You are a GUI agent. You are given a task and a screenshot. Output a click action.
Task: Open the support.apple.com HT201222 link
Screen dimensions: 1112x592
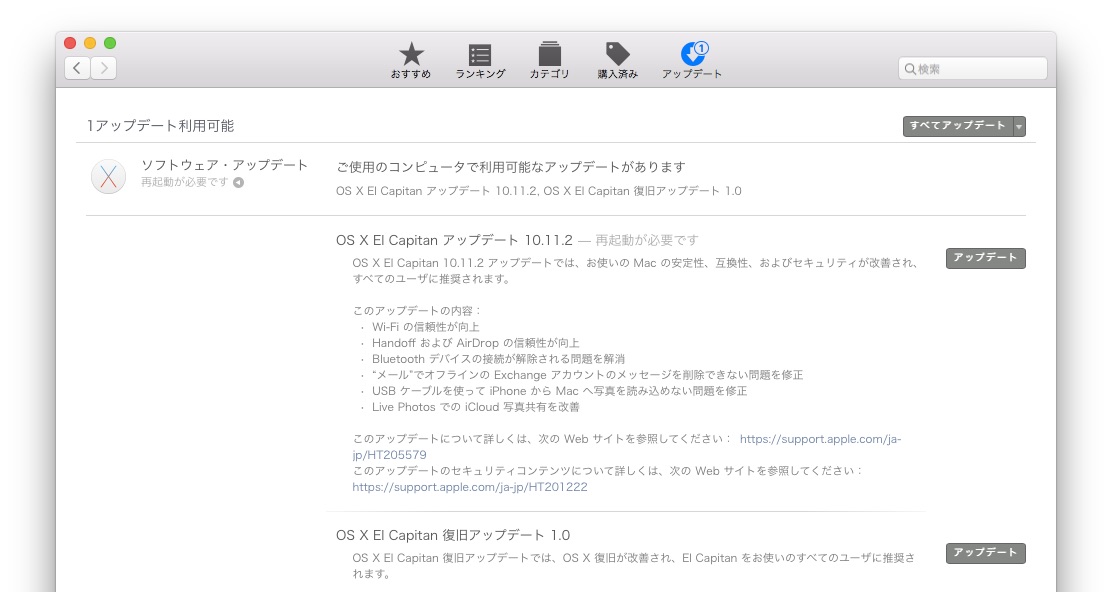coord(469,487)
